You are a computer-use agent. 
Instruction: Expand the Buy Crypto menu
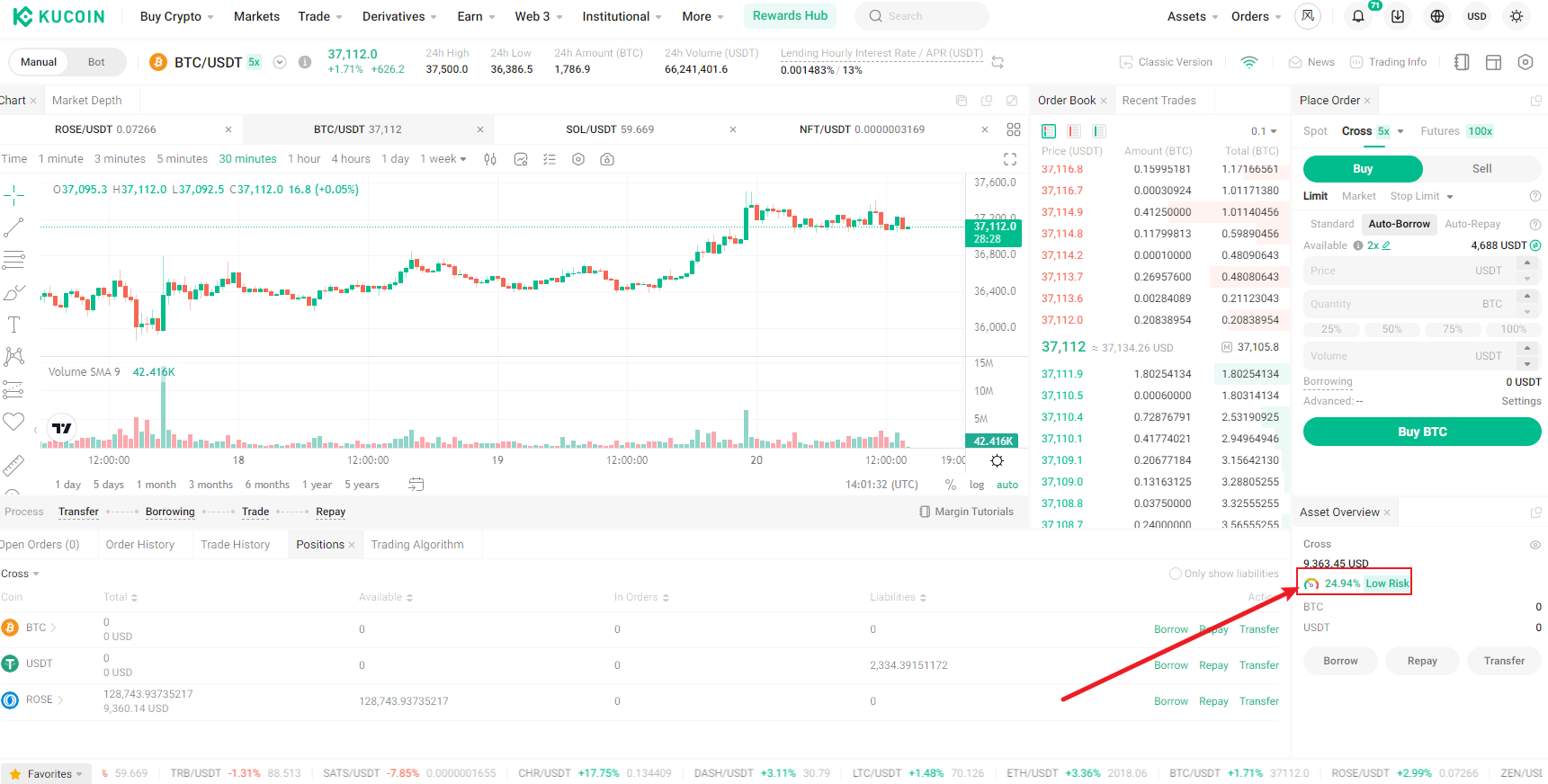(x=177, y=16)
